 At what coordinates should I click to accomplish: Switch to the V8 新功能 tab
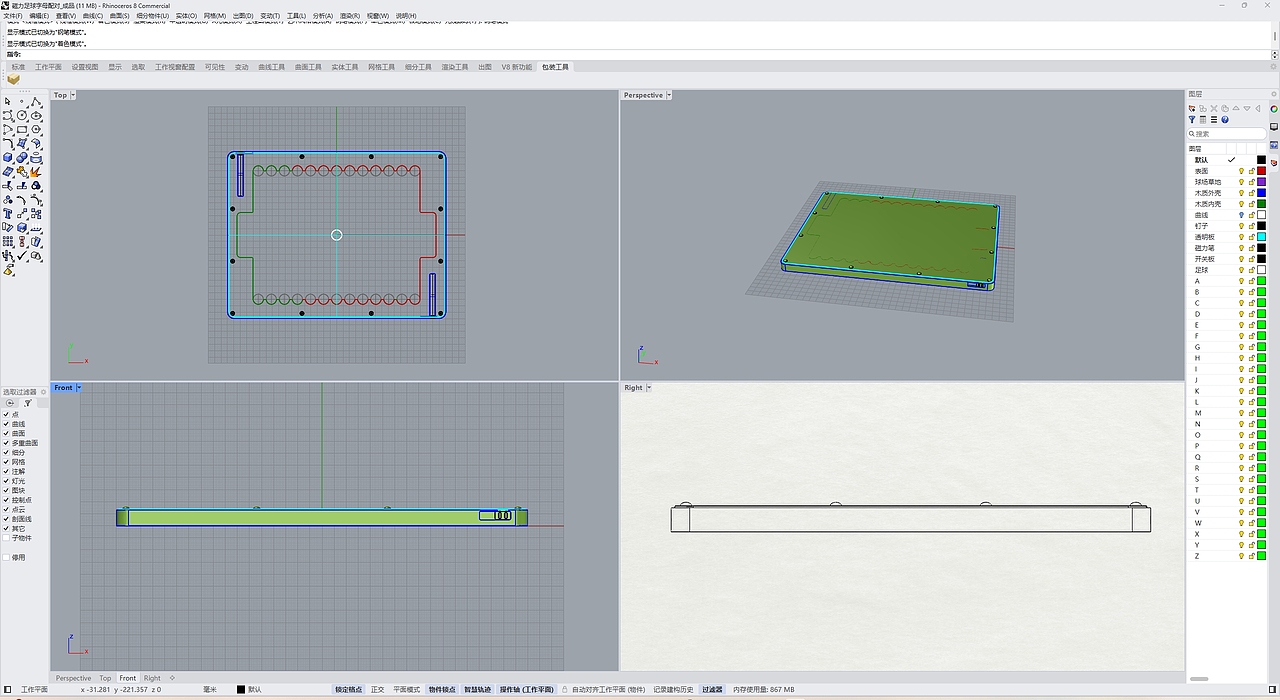point(517,67)
